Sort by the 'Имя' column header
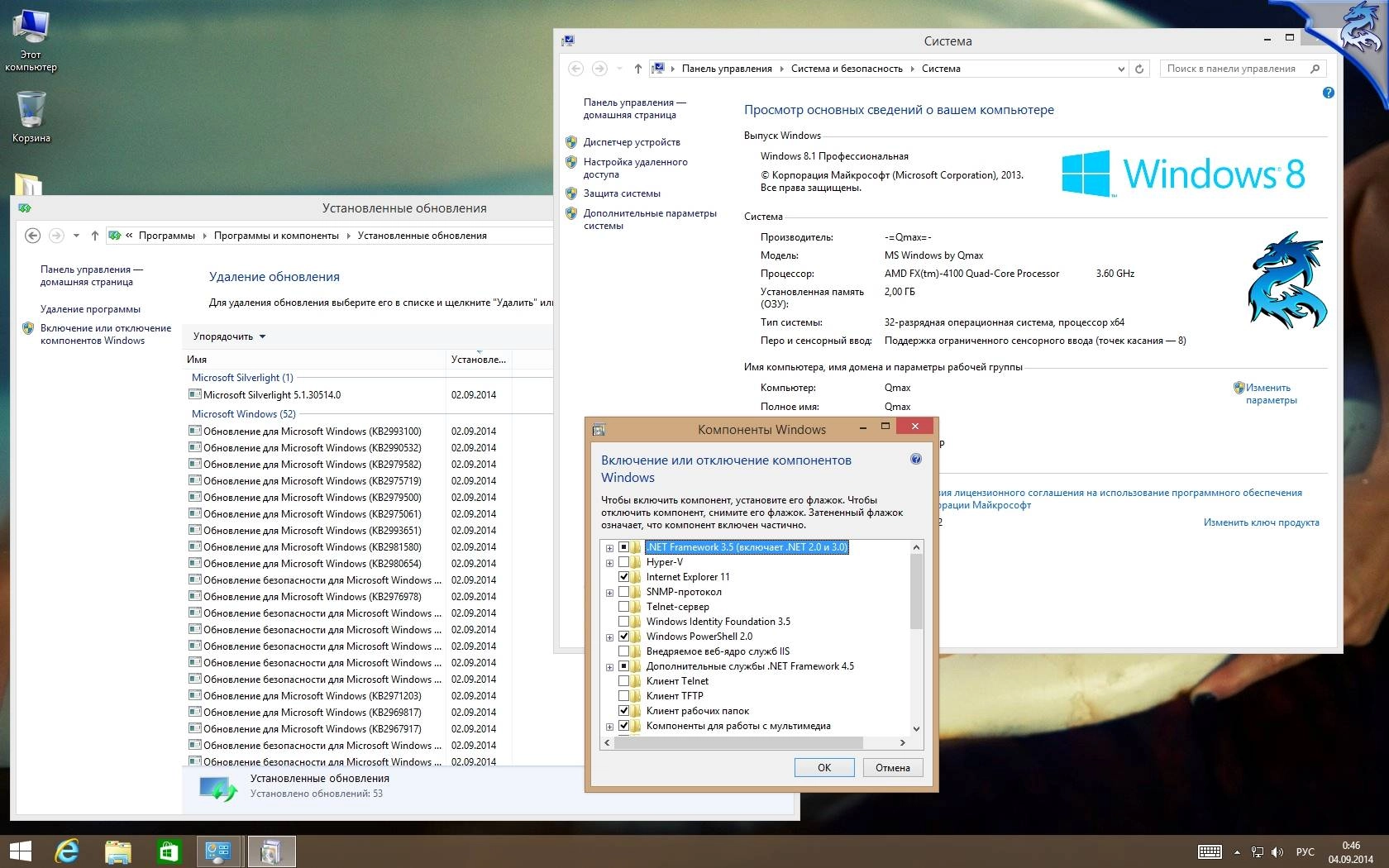The height and width of the screenshot is (868, 1389). click(314, 360)
